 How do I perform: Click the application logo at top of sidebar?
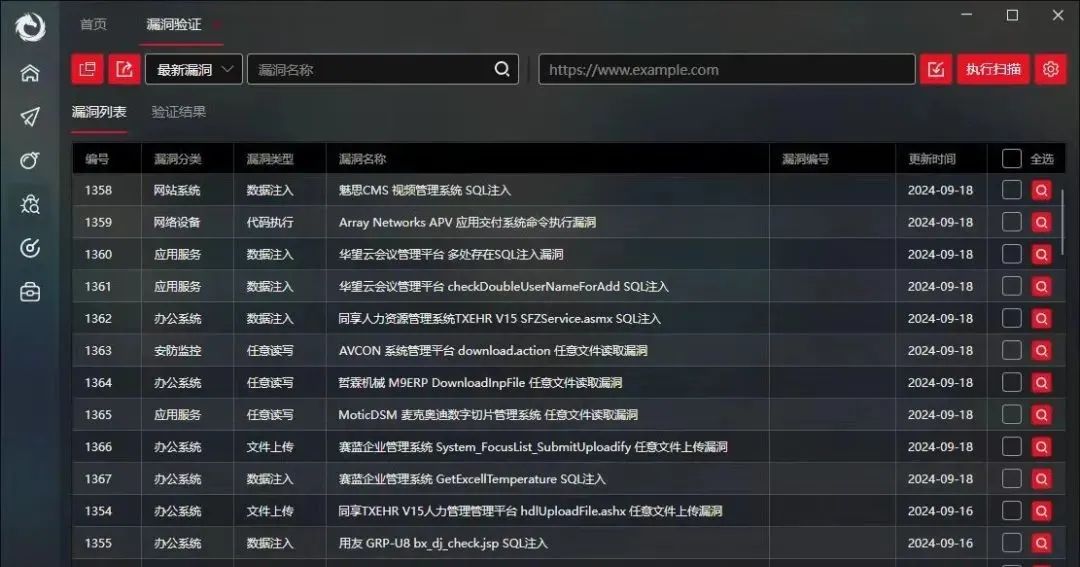(x=30, y=27)
